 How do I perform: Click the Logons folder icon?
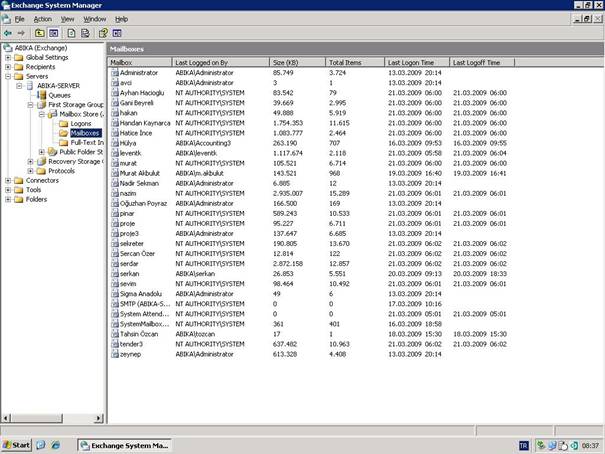point(64,123)
